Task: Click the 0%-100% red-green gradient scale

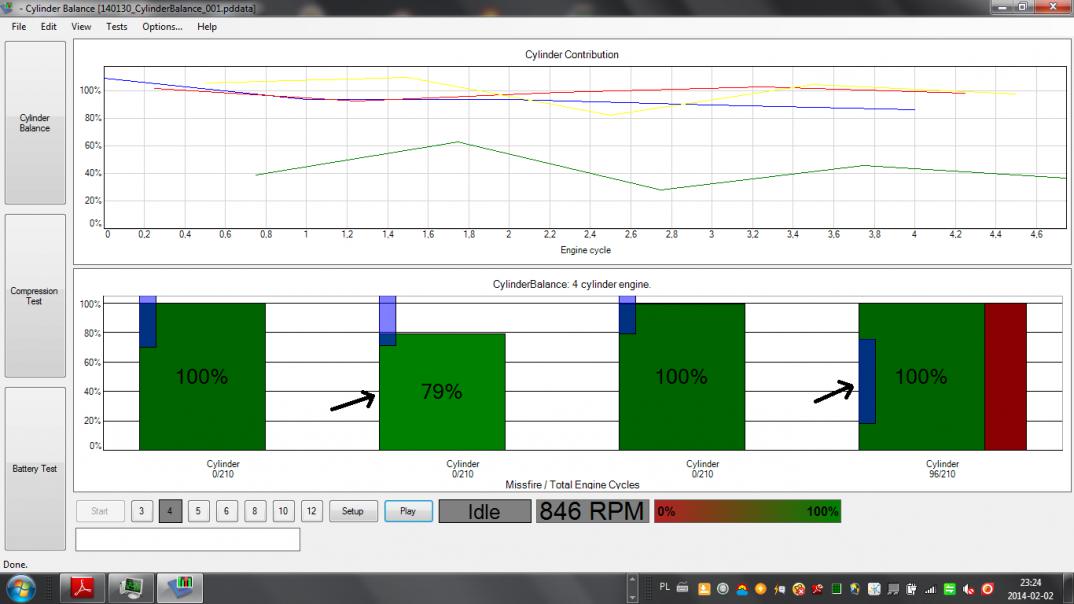Action: pos(747,511)
